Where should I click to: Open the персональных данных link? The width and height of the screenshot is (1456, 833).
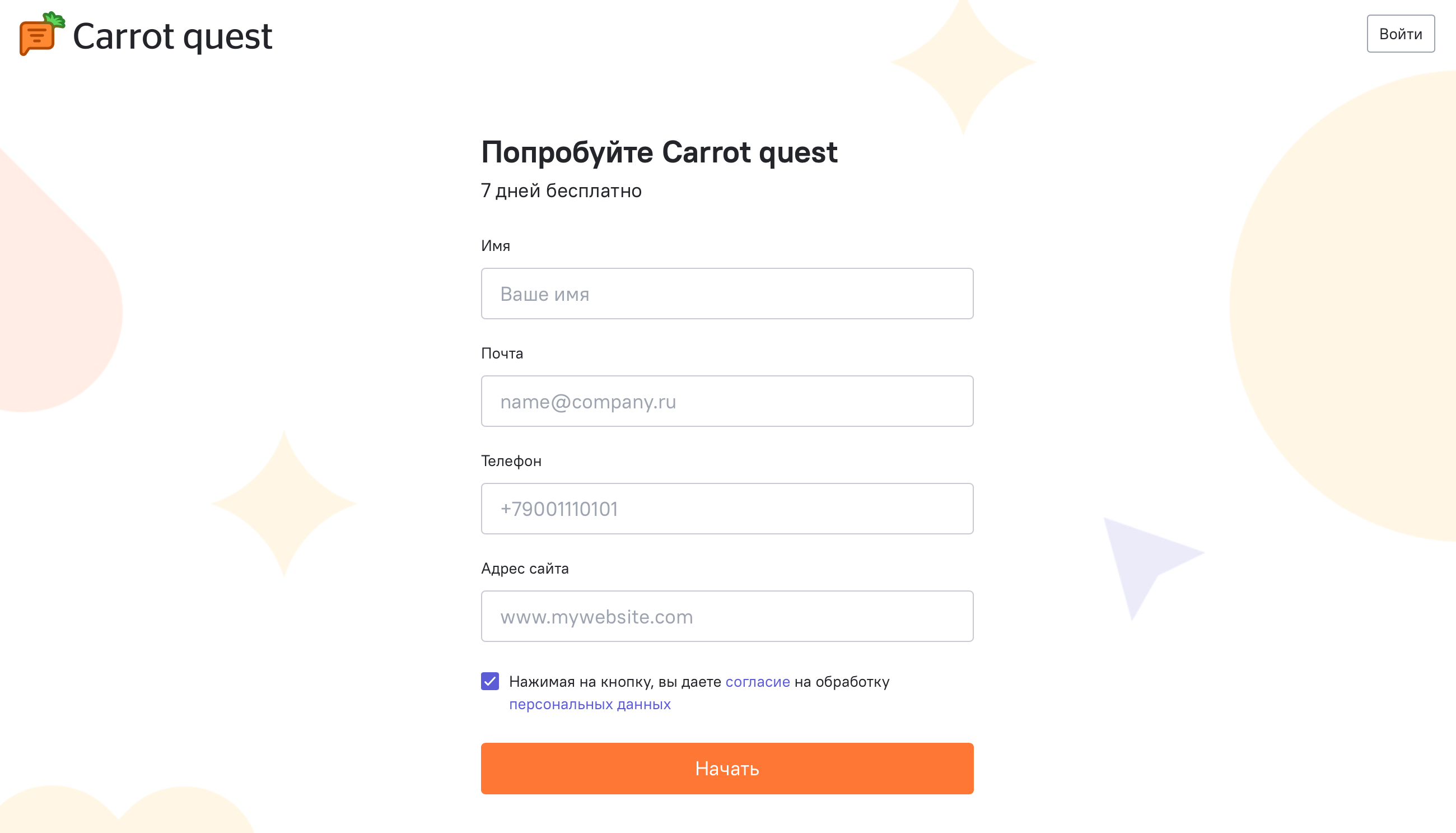point(589,704)
